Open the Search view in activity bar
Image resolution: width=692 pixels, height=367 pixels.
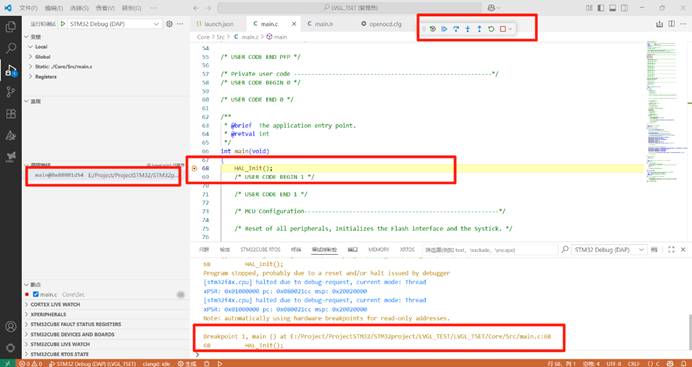point(11,48)
